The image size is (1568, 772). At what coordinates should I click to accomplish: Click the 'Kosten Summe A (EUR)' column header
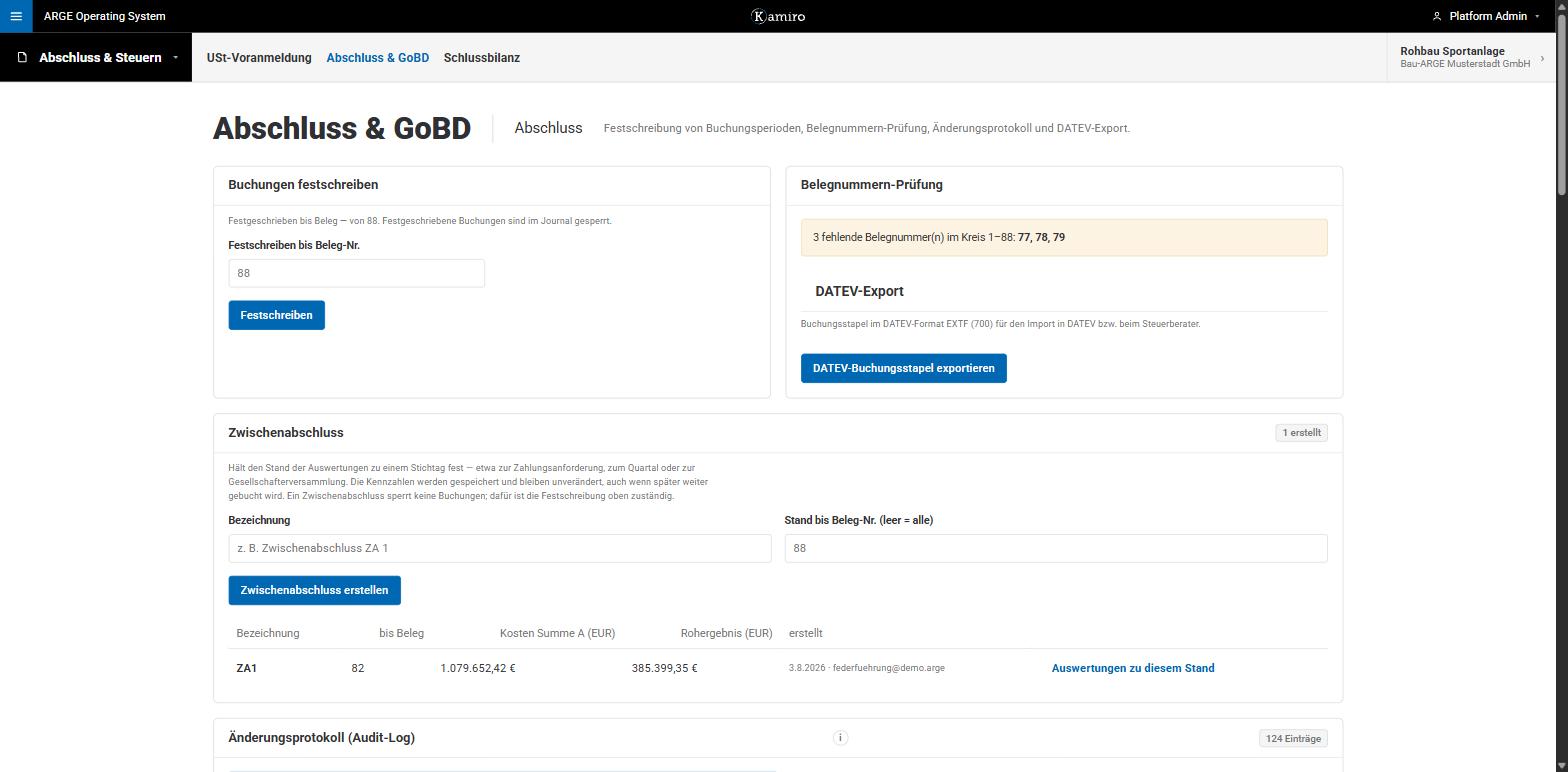click(557, 633)
